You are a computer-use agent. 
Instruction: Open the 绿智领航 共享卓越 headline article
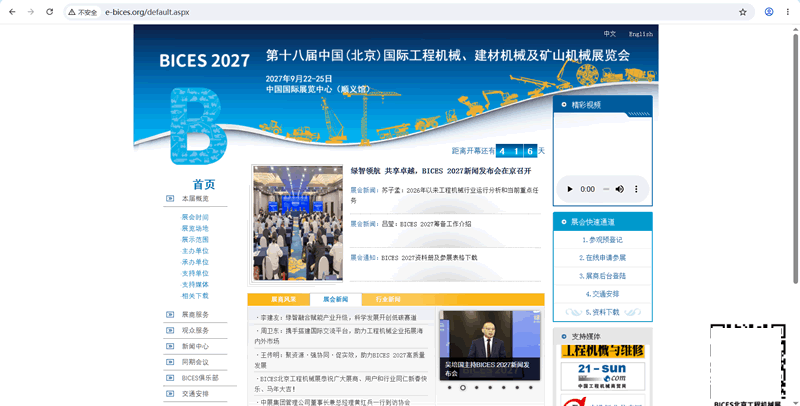[x=441, y=171]
